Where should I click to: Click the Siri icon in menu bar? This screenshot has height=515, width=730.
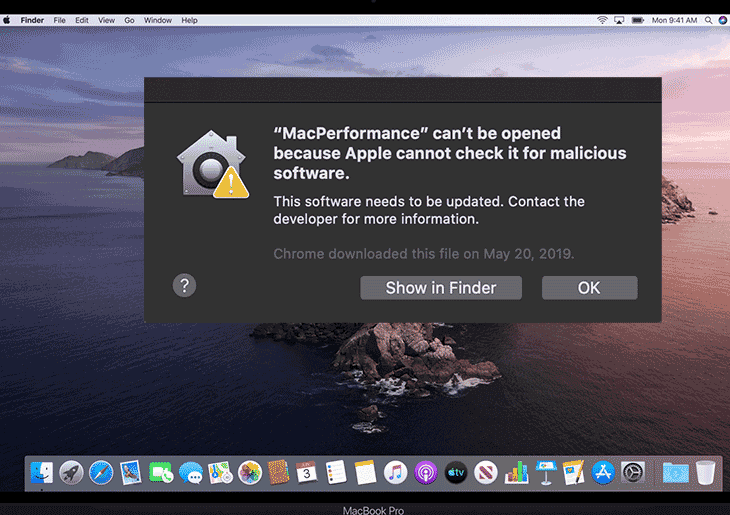coord(723,20)
